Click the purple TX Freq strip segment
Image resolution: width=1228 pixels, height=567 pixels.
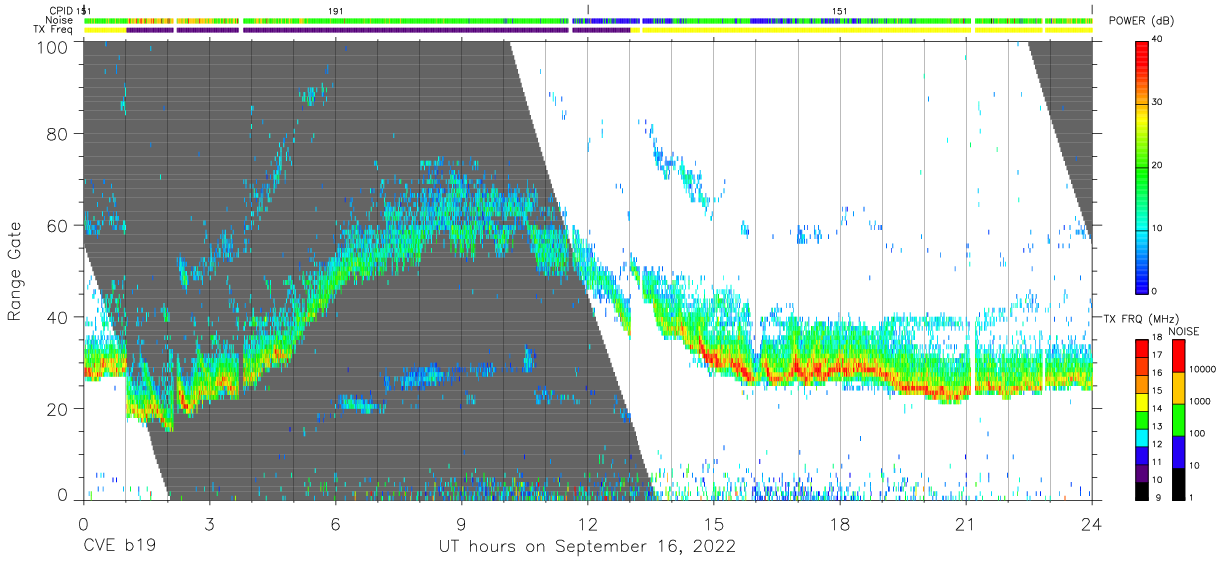(x=406, y=30)
